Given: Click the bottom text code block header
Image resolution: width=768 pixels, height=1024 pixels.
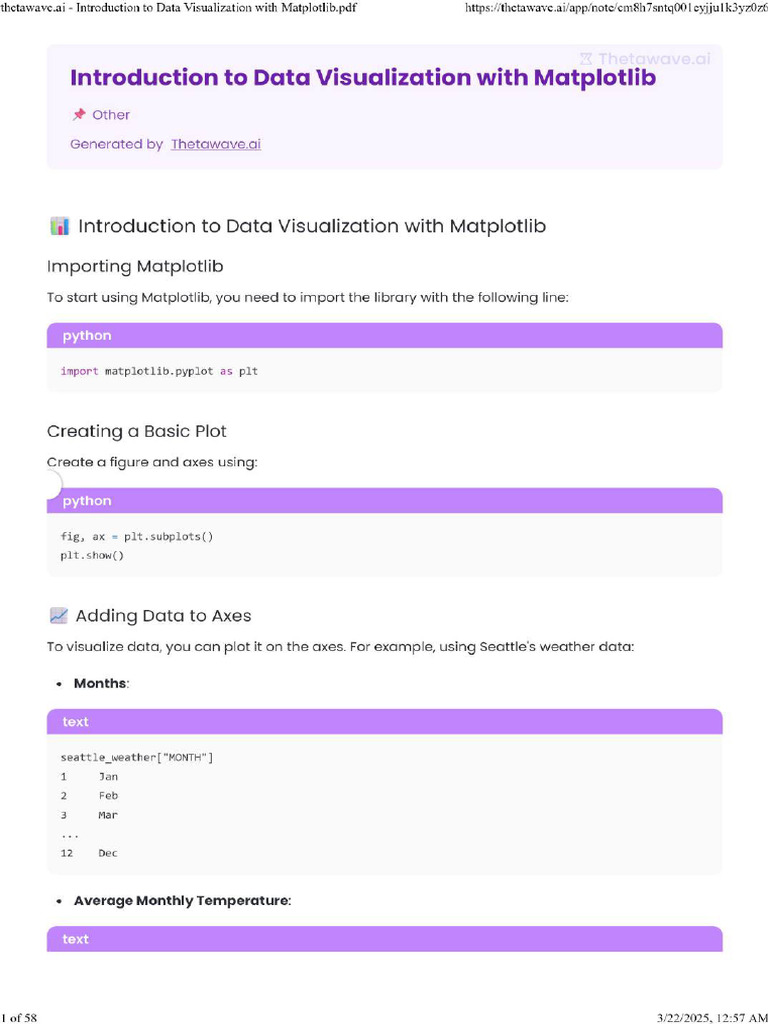Looking at the screenshot, I should coord(384,939).
